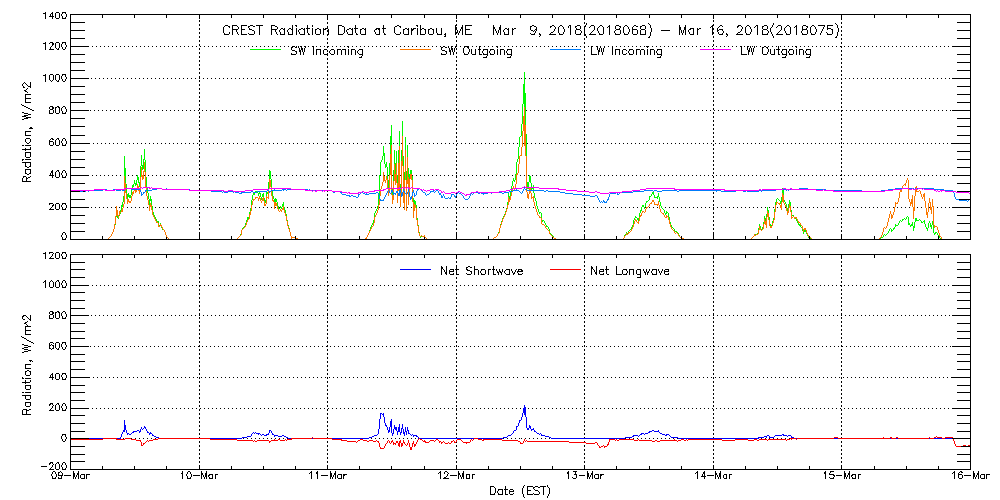Click the 14-Mar date label on x-axis
Screen dimensions: 1000x500
pos(713,477)
